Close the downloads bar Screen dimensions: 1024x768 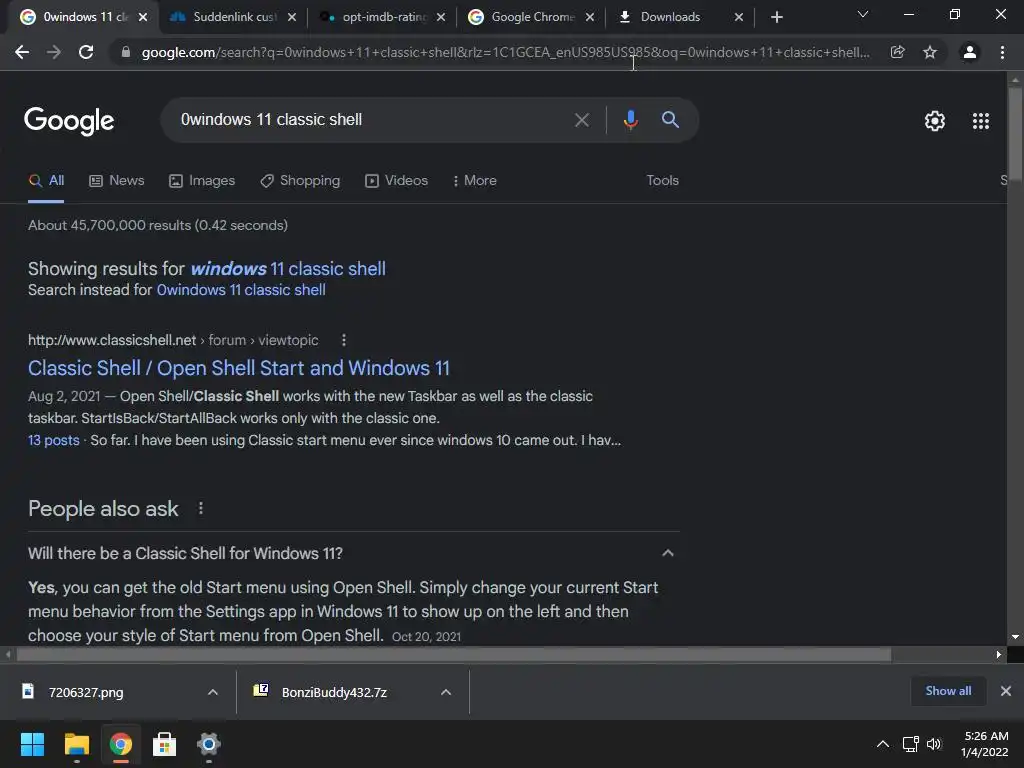(x=1006, y=691)
